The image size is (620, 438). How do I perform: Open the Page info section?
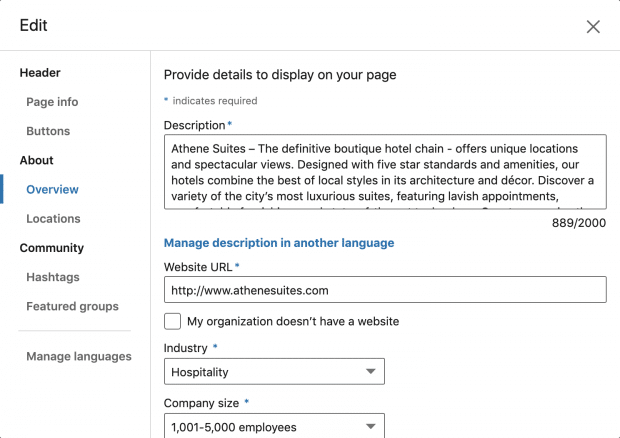52,102
